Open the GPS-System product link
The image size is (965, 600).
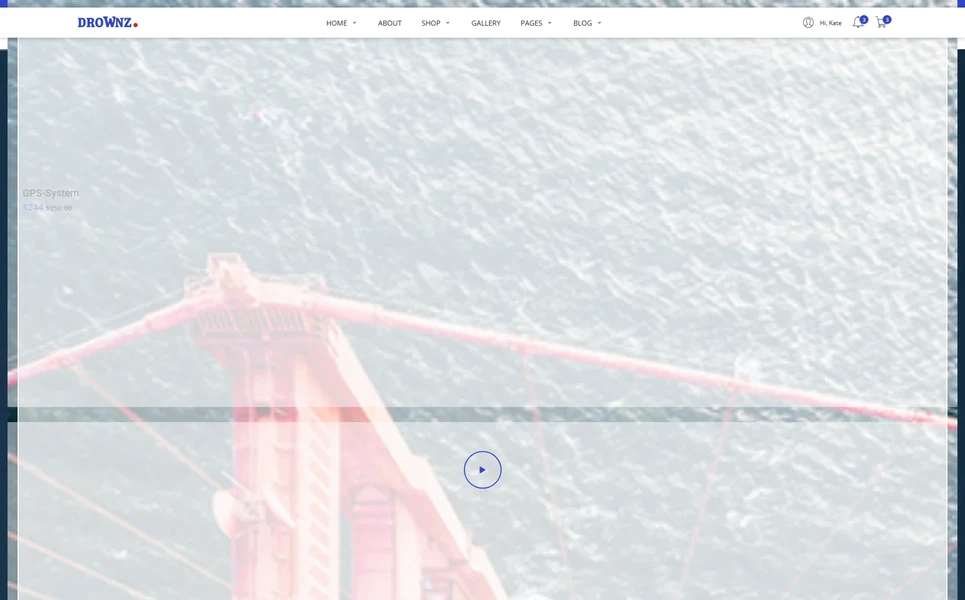(x=51, y=192)
